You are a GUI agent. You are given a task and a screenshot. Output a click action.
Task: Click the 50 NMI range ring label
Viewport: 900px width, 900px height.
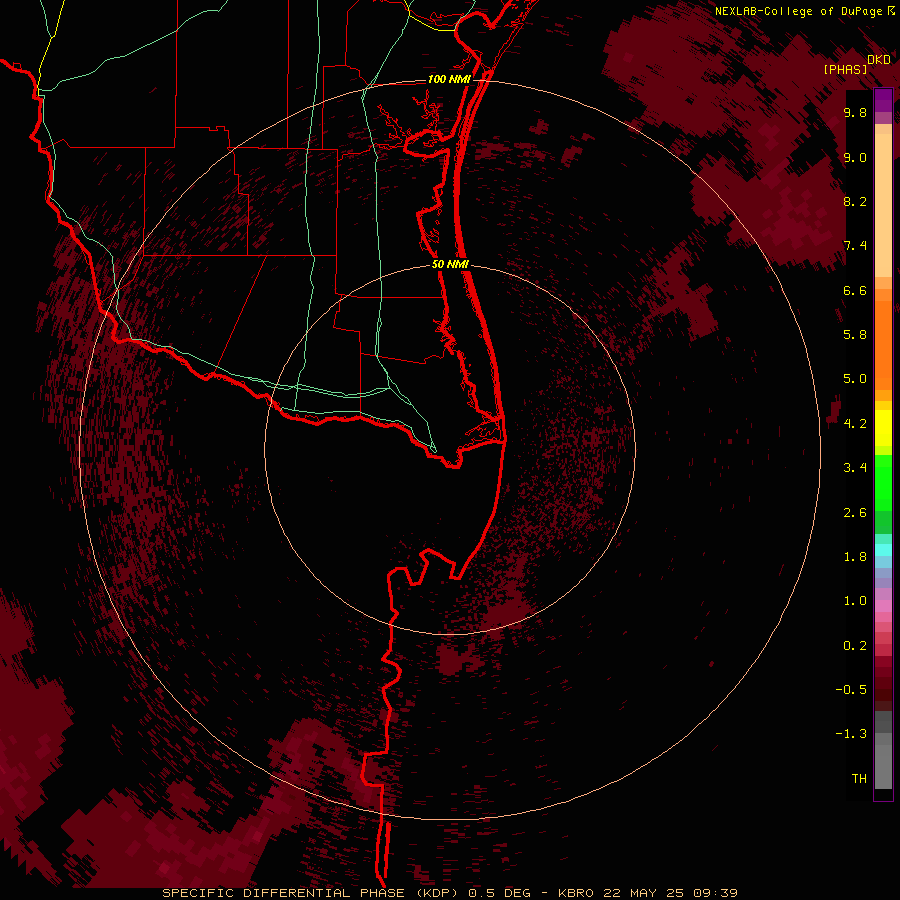click(450, 264)
